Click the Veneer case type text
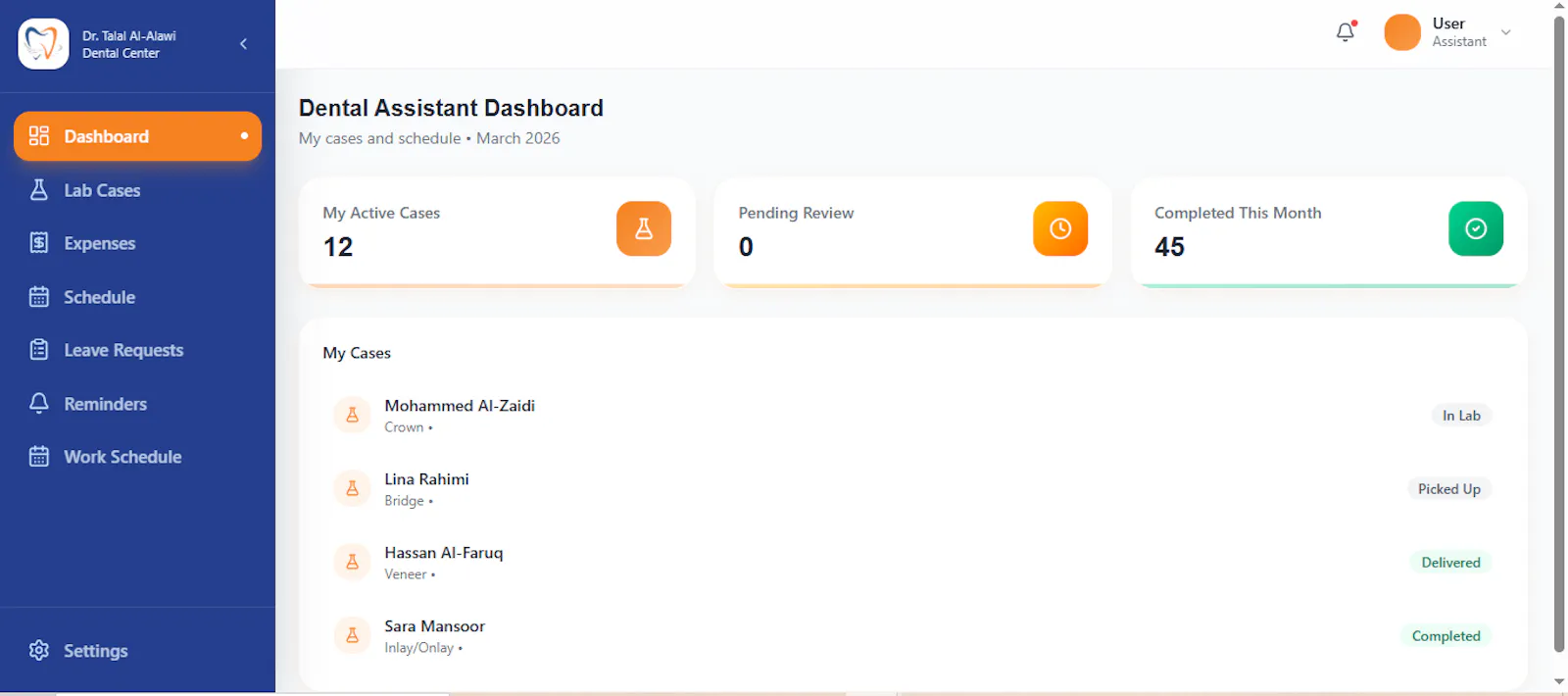1568x696 pixels. pyautogui.click(x=405, y=574)
